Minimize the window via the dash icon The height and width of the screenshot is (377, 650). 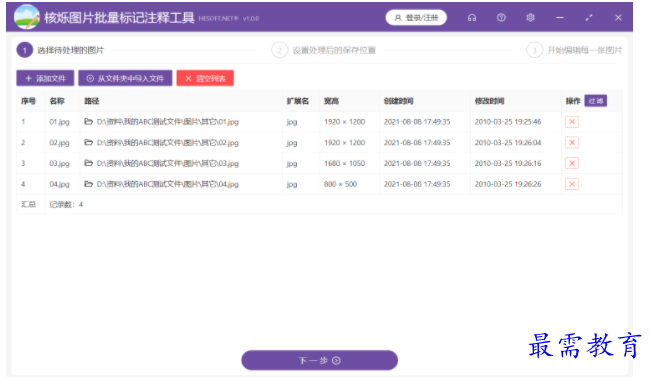[560, 18]
